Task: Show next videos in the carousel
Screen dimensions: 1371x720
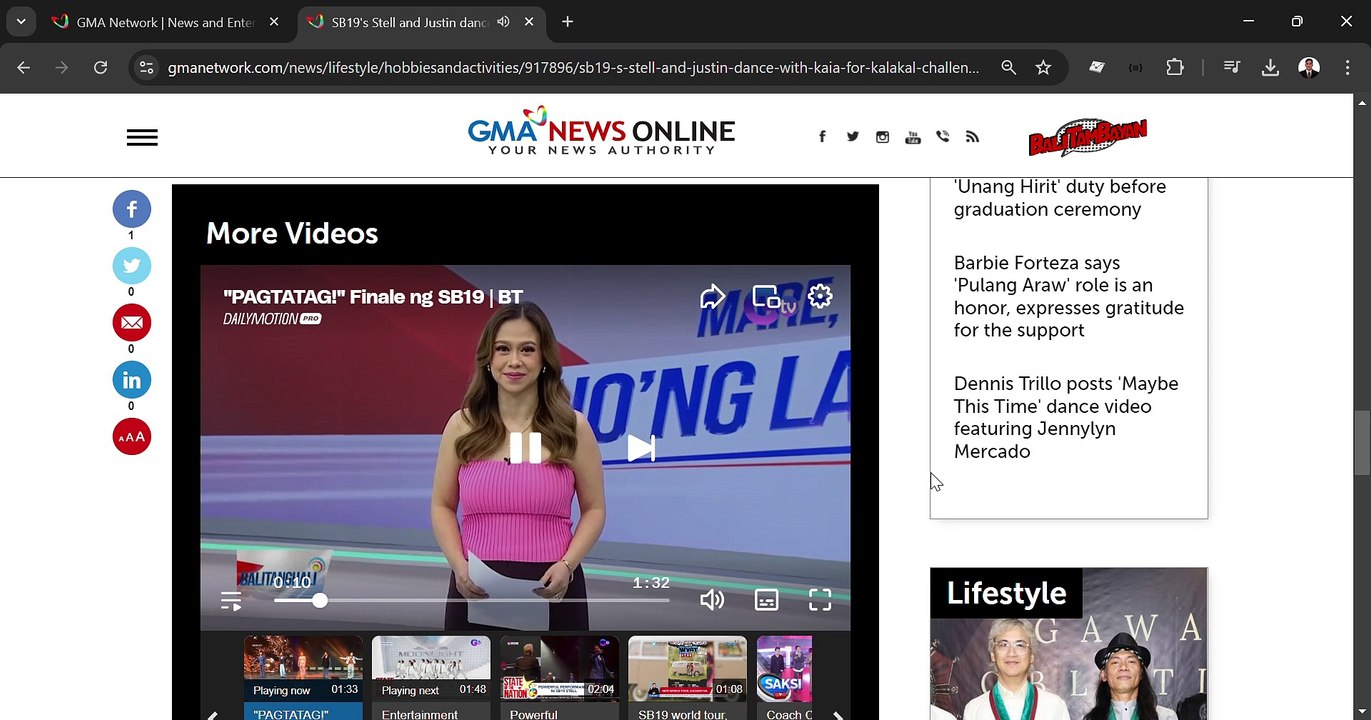Action: click(x=838, y=714)
